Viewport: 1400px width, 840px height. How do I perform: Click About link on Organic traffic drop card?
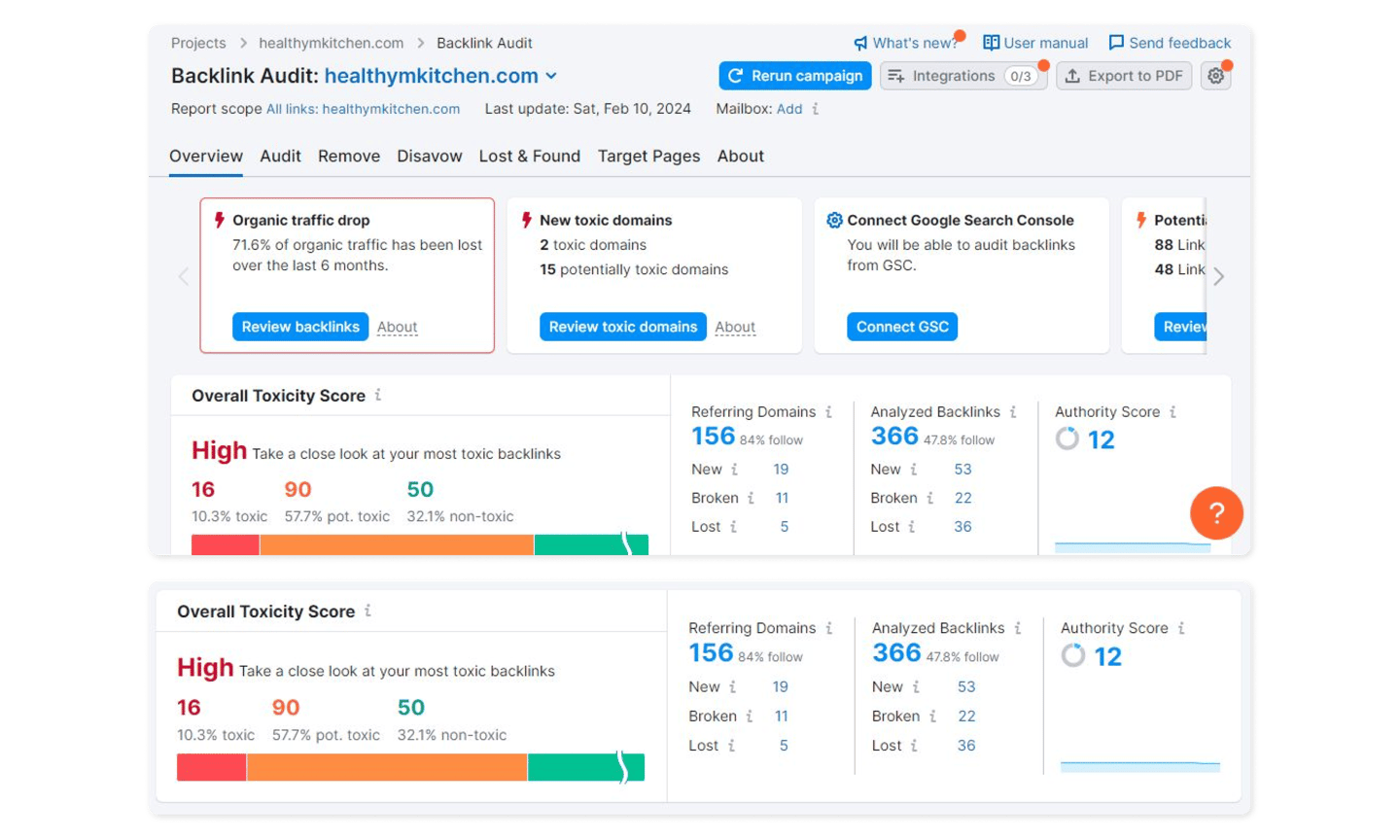click(398, 328)
